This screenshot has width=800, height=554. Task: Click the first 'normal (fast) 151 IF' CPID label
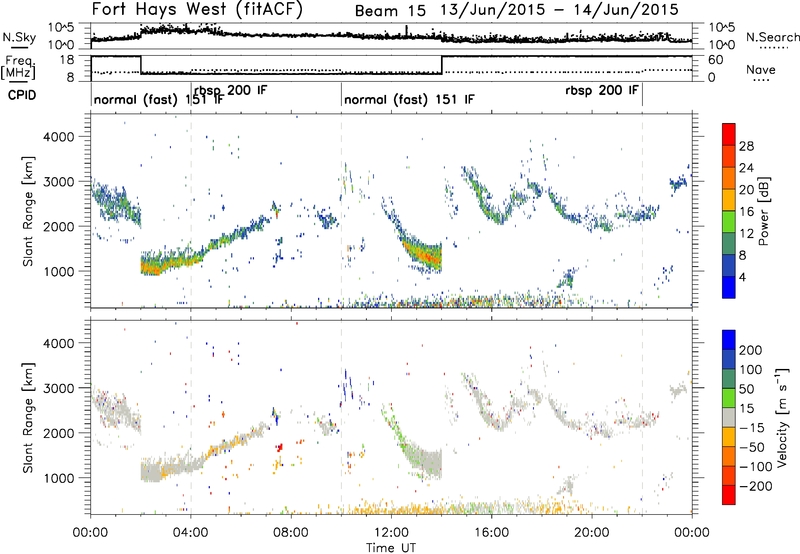click(159, 99)
